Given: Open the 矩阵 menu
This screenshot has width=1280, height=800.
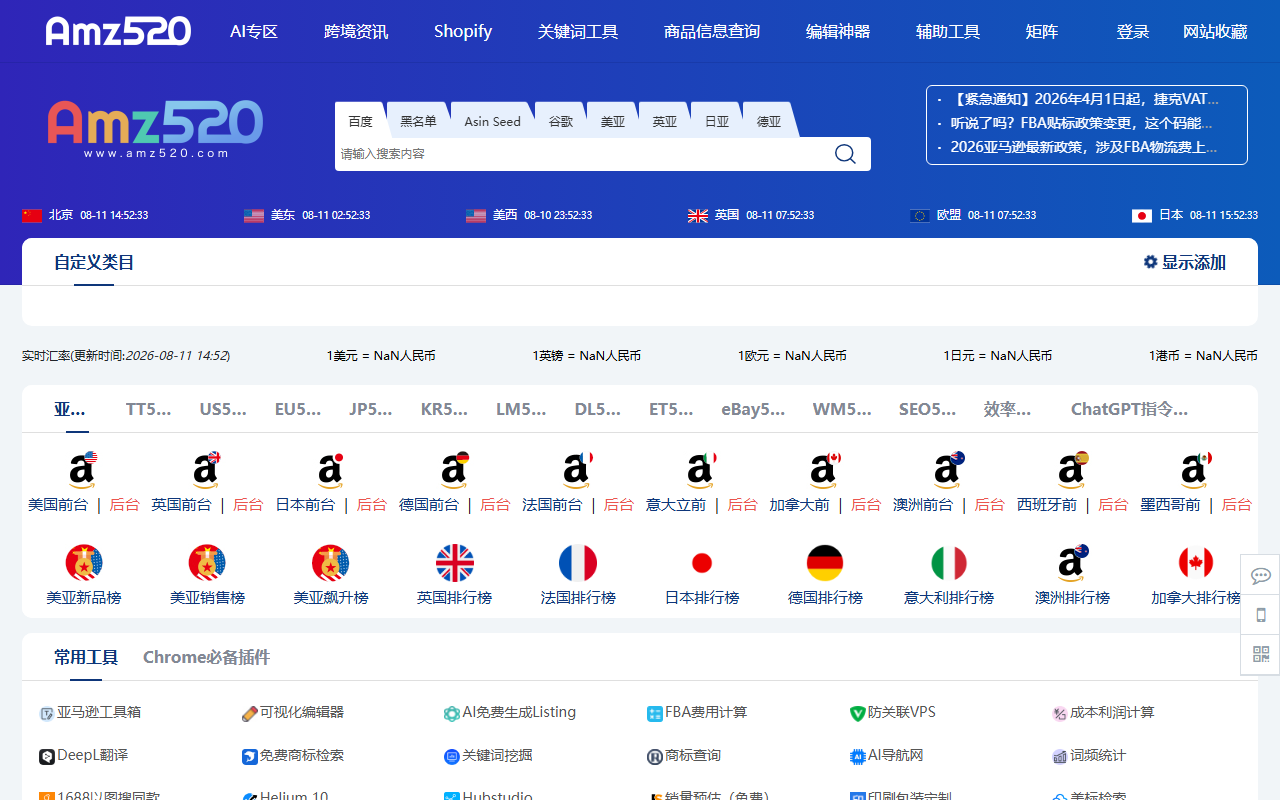Looking at the screenshot, I should (x=1042, y=31).
